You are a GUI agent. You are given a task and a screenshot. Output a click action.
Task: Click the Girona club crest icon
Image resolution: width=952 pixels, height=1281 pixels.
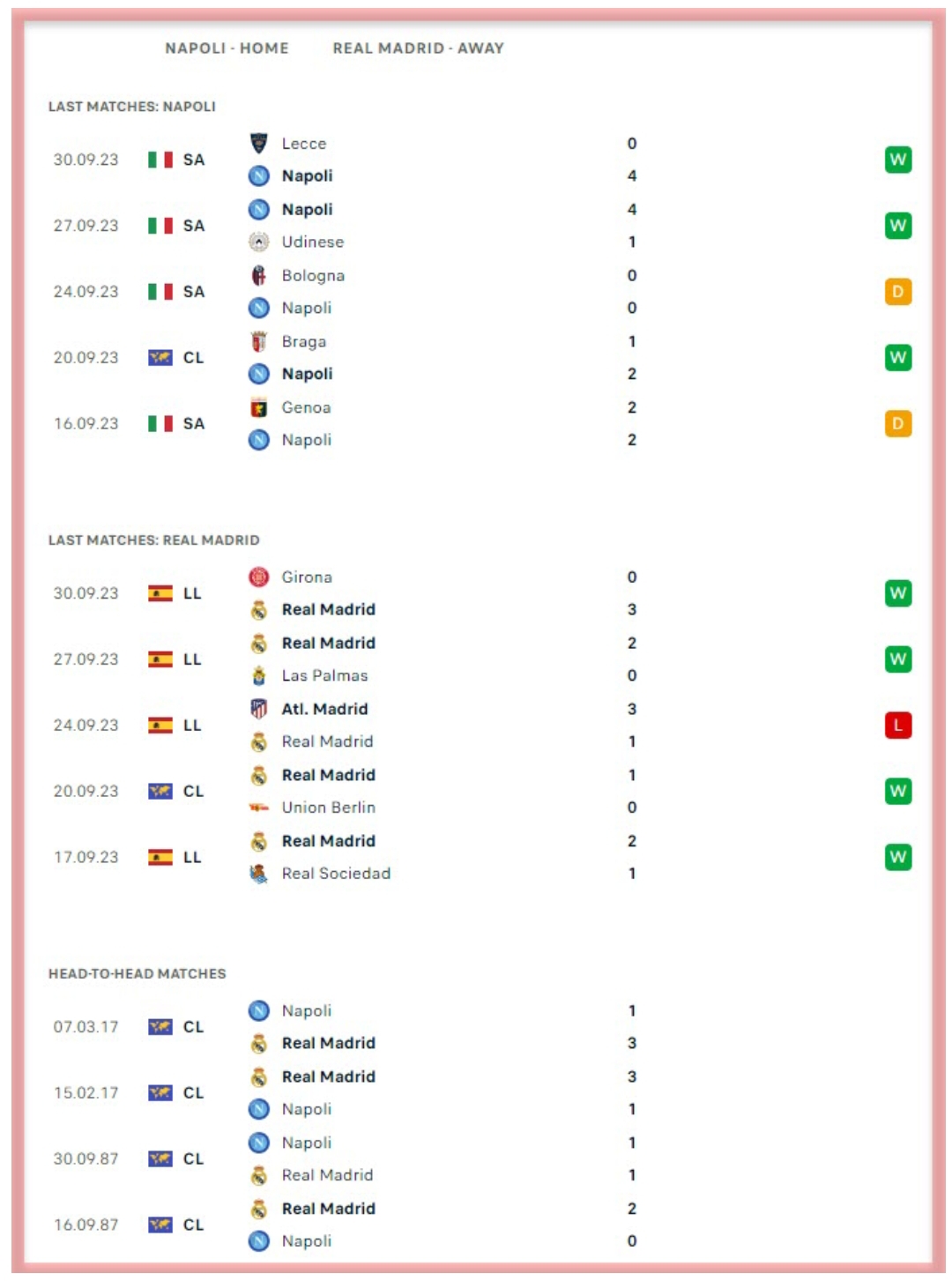point(258,577)
